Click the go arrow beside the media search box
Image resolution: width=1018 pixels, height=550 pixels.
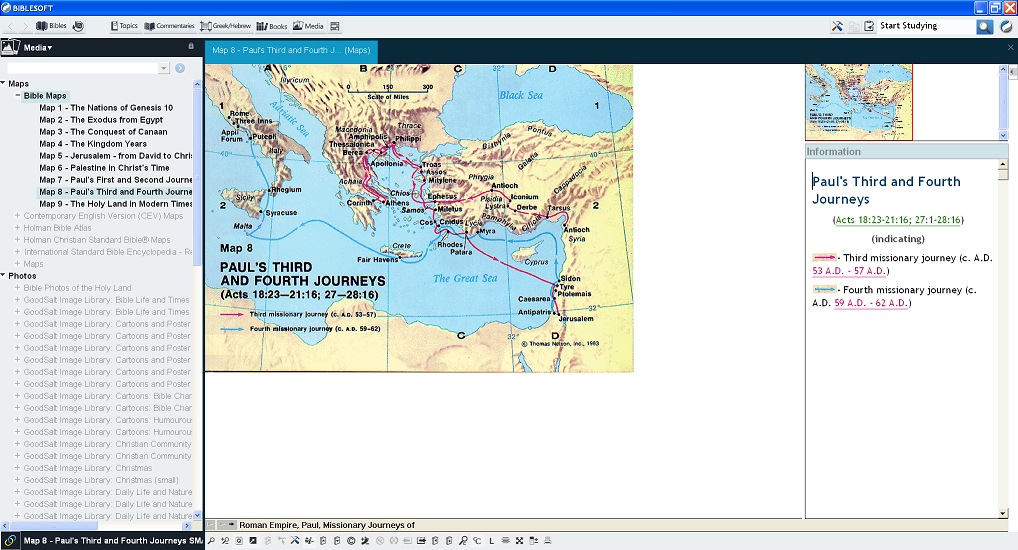[180, 68]
